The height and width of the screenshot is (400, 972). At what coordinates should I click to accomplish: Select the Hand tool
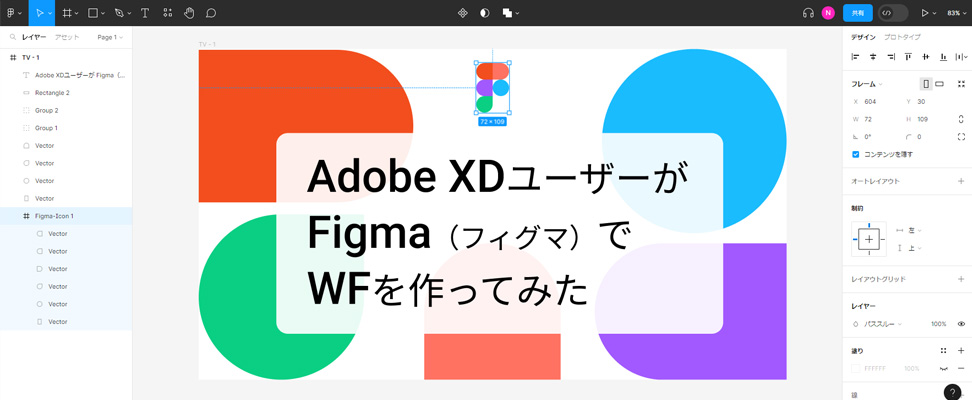click(x=189, y=12)
